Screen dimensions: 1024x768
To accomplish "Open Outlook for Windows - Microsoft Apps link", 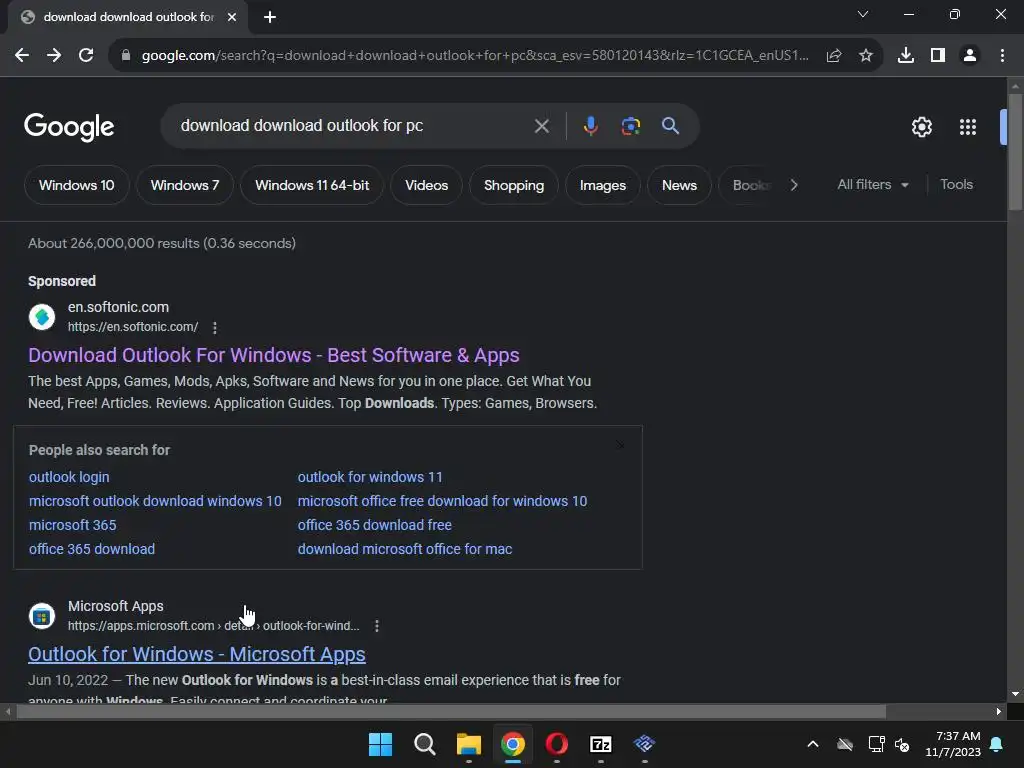I will (x=197, y=654).
